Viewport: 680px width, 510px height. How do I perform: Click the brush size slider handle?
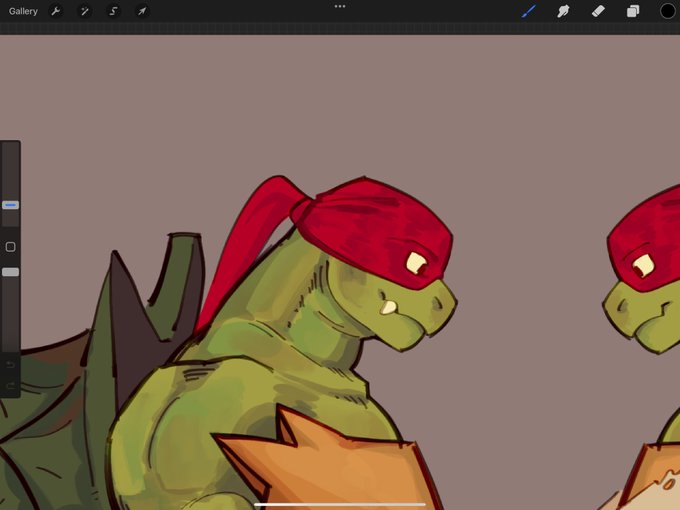[x=10, y=205]
